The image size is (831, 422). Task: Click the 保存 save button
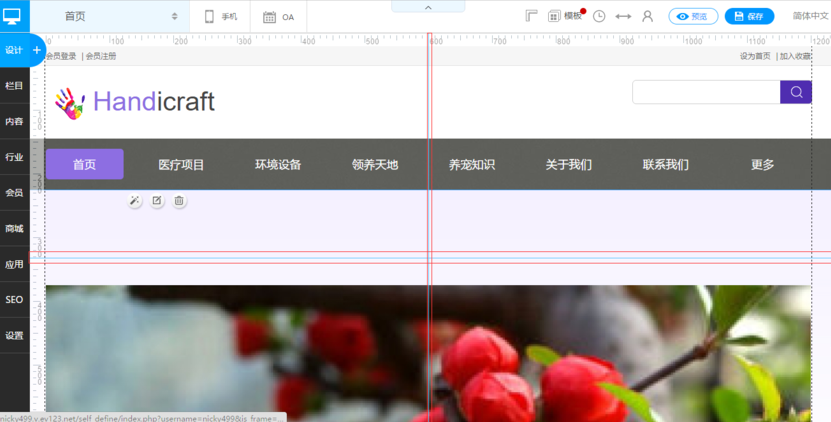749,16
